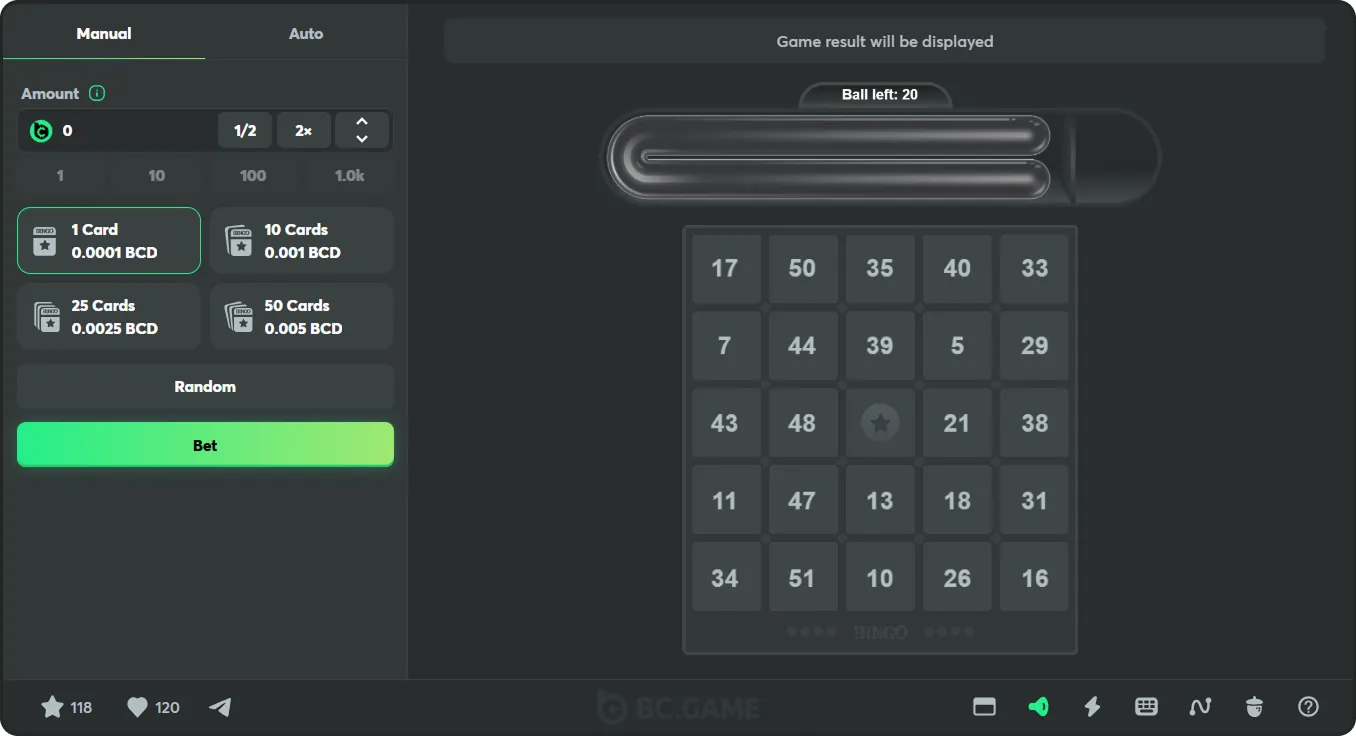Screen dimensions: 1356x736
Task: Select the 10 Cards option
Action: pyautogui.click(x=302, y=241)
